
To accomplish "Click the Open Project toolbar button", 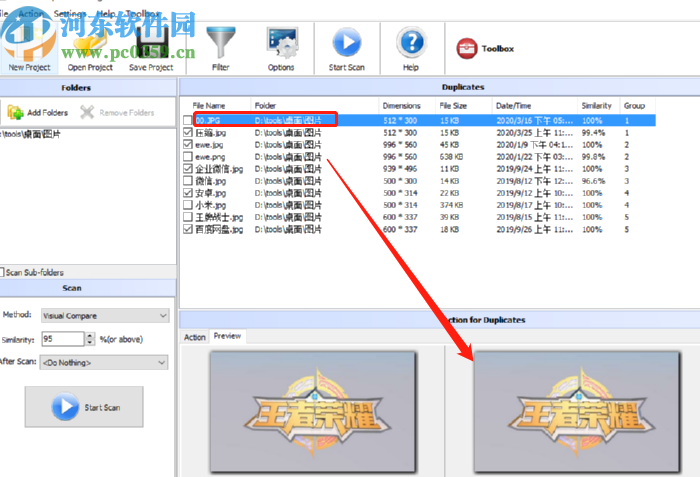I will pyautogui.click(x=90, y=51).
